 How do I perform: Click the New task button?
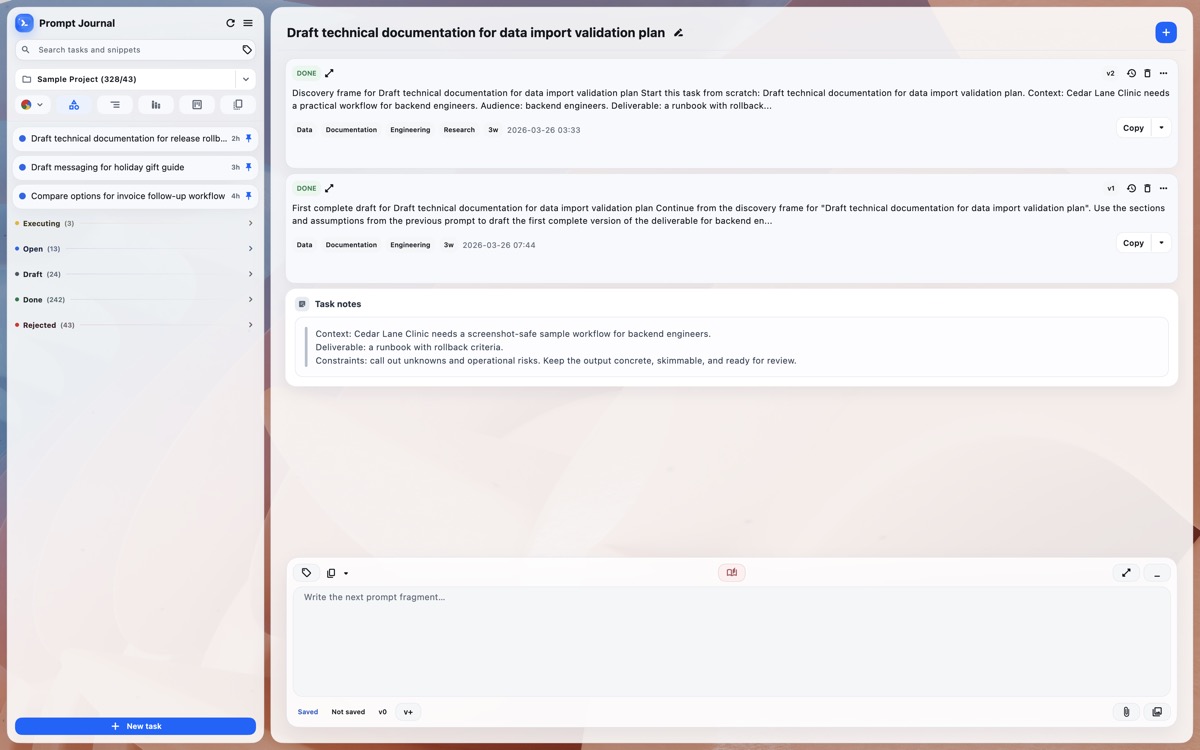[135, 726]
